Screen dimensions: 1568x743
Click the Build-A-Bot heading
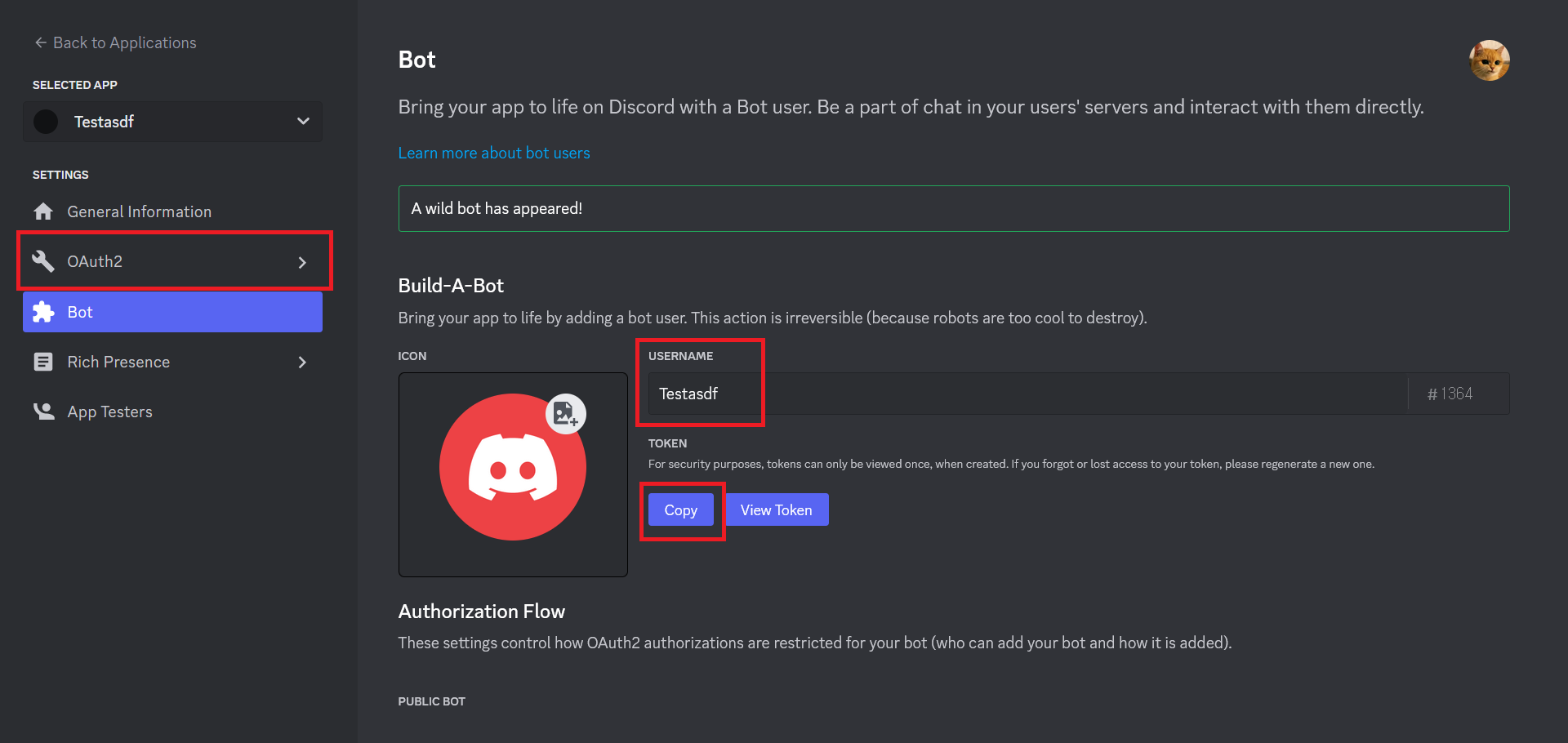click(451, 286)
